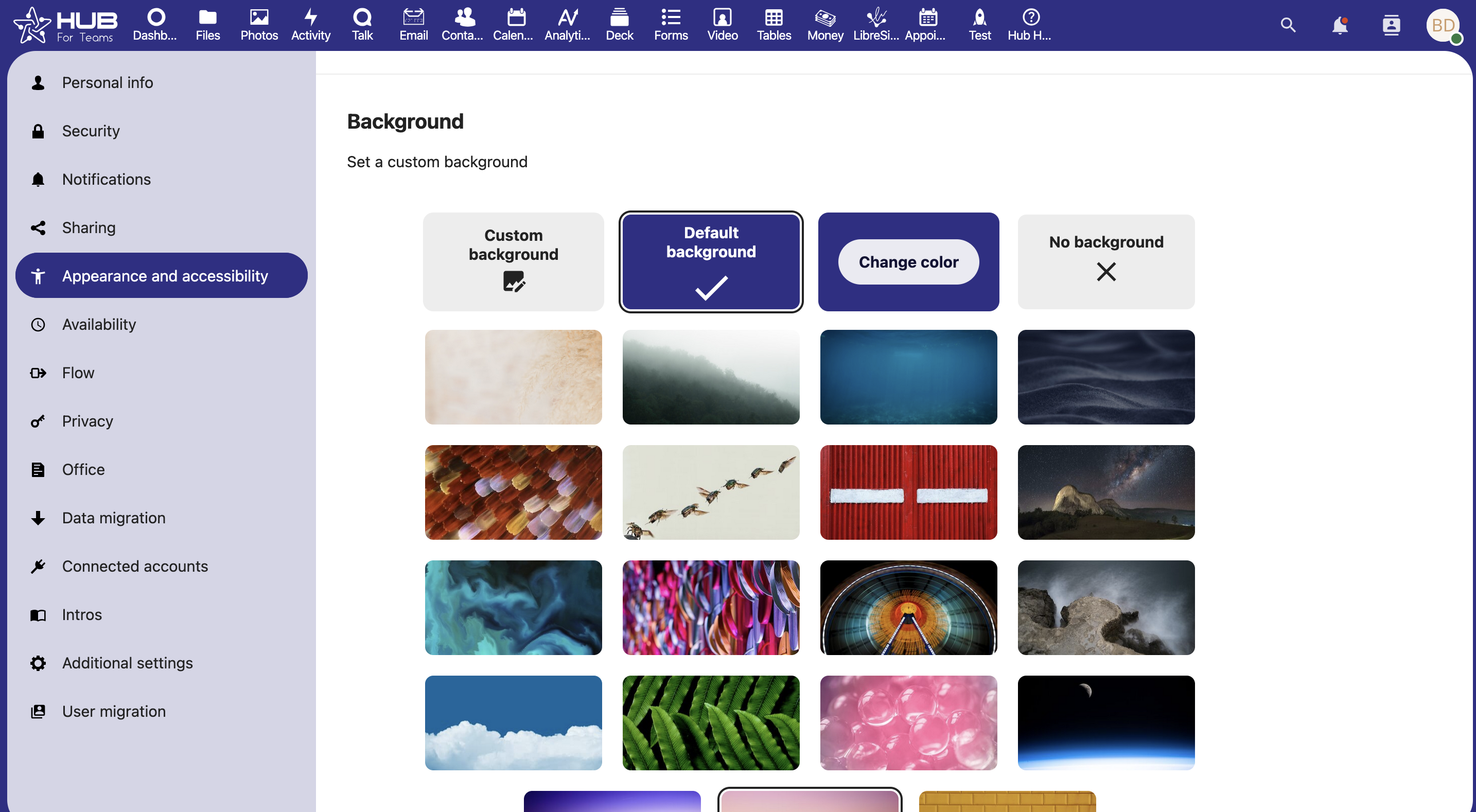This screenshot has width=1476, height=812.
Task: Open the Deck app icon
Action: pos(620,25)
